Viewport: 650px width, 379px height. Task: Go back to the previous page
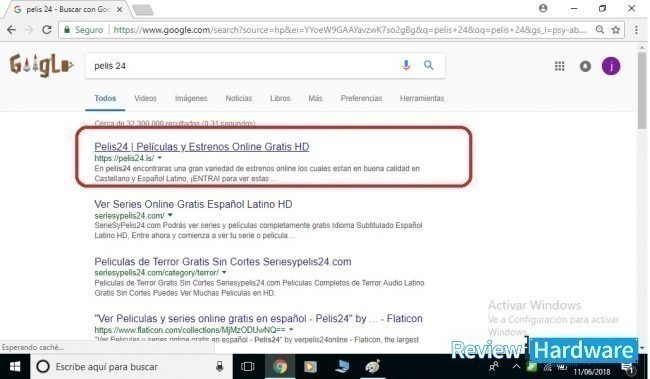click(12, 30)
